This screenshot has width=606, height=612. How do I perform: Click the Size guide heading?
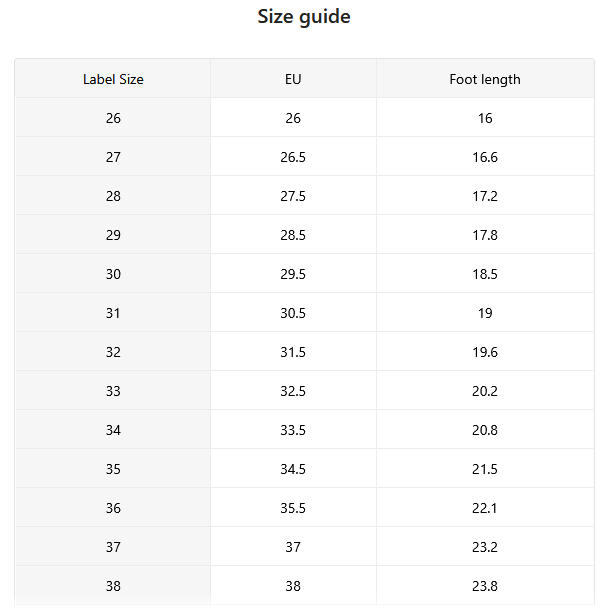click(x=304, y=17)
